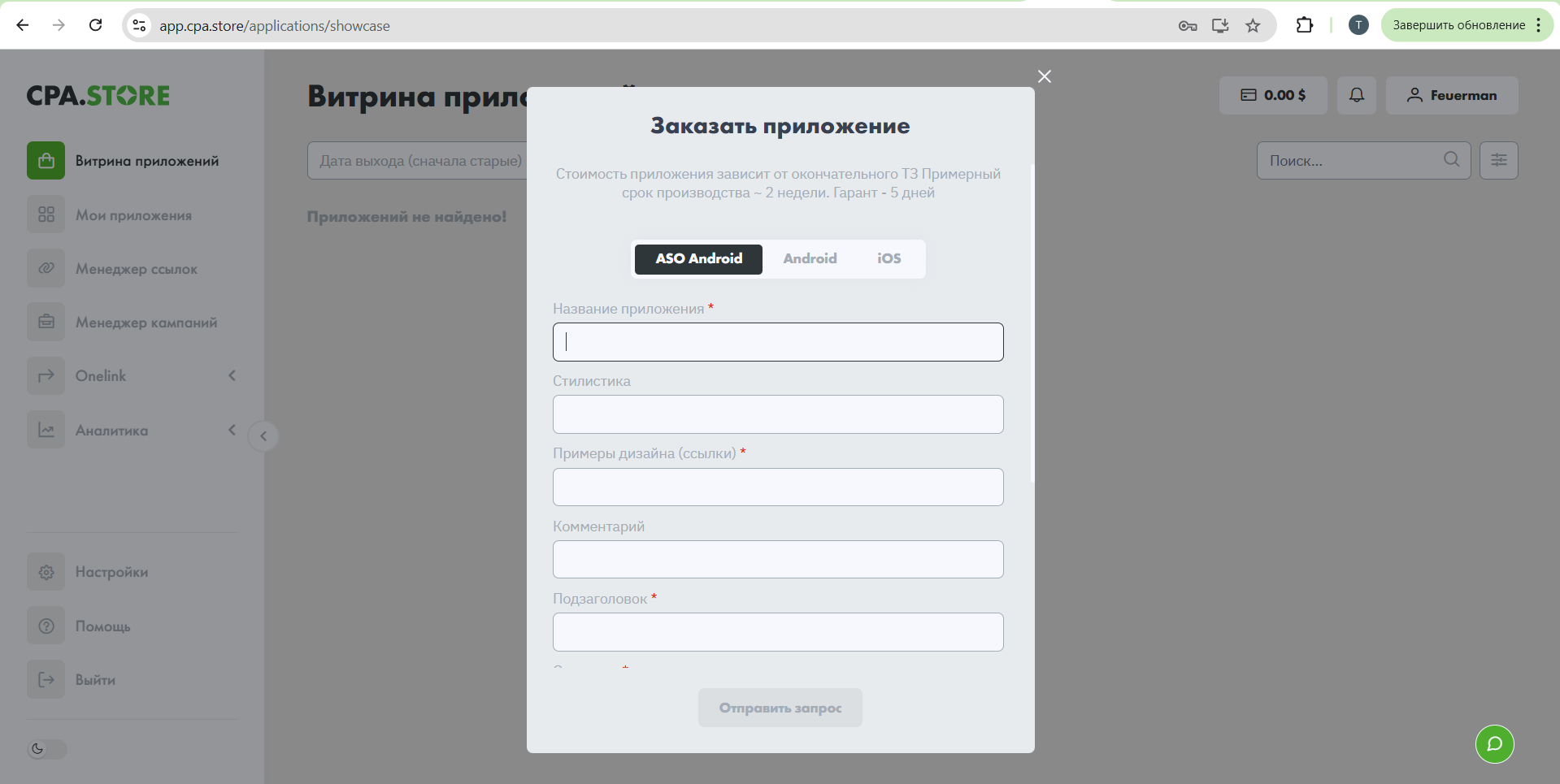The width and height of the screenshot is (1560, 784).
Task: Go back in browser history
Action: point(23,25)
